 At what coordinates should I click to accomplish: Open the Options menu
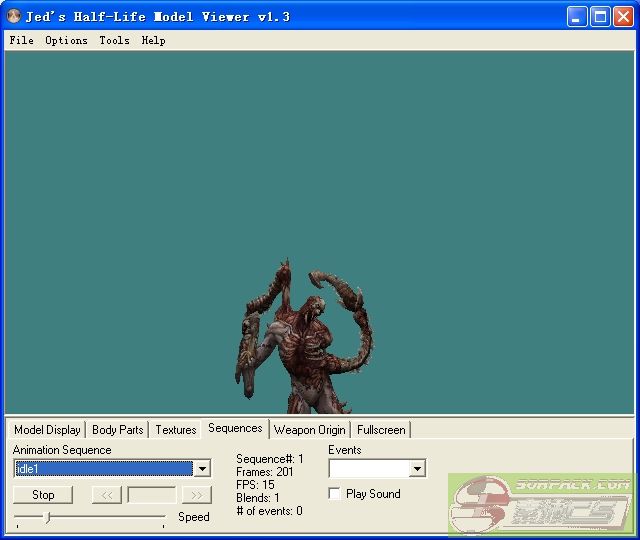point(66,41)
